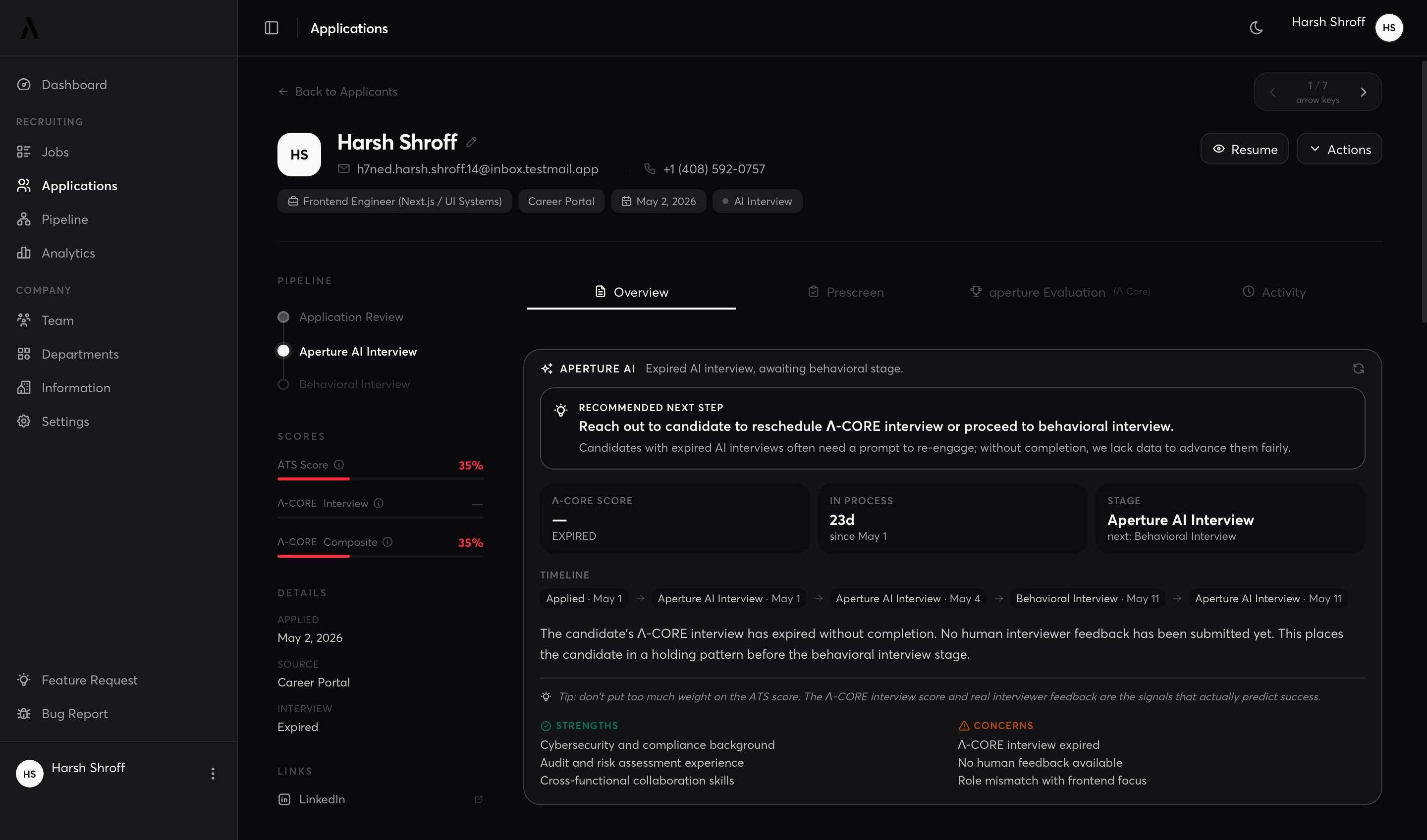
Task: Click Back to Applicants
Action: [x=337, y=92]
